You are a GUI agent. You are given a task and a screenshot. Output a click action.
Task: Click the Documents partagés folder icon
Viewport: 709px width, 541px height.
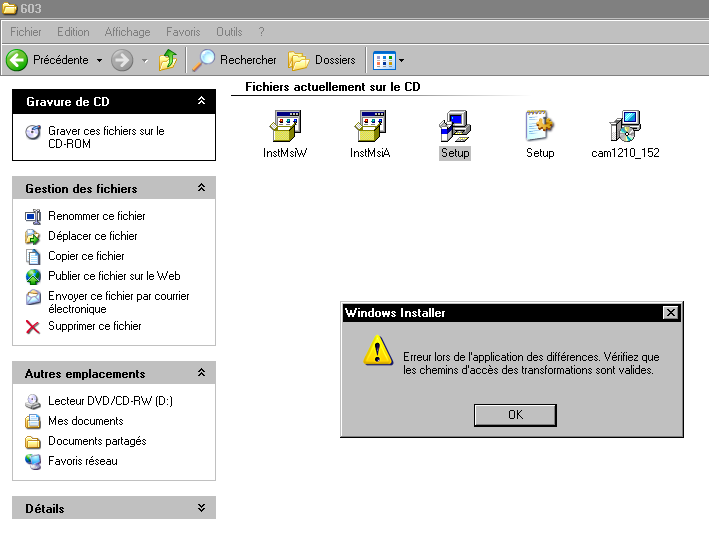click(x=33, y=441)
